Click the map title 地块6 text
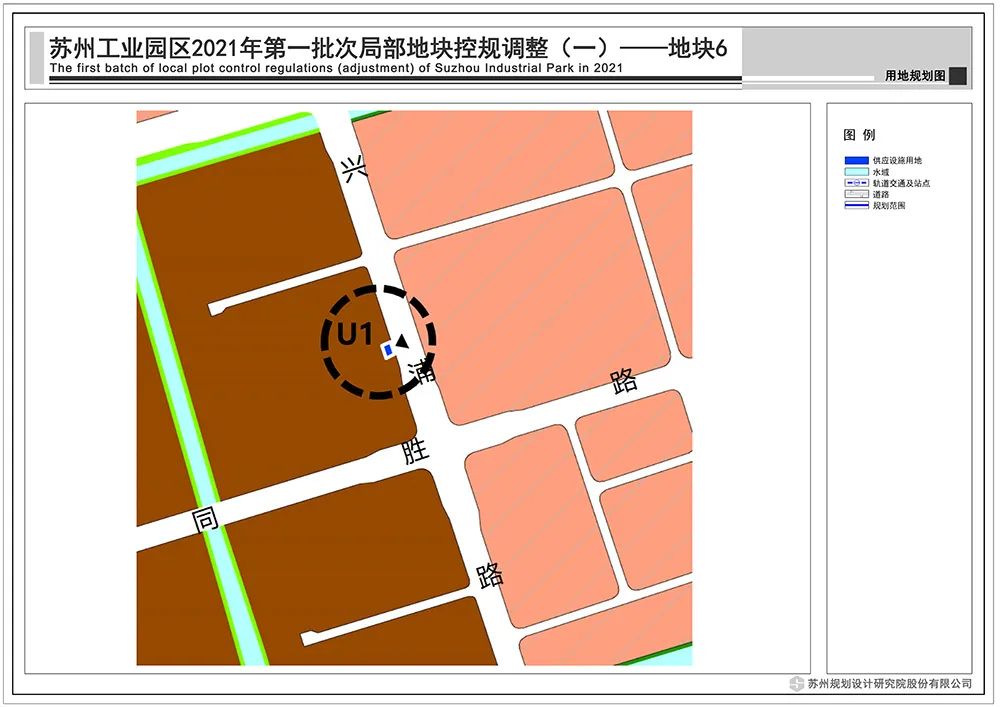 click(697, 48)
